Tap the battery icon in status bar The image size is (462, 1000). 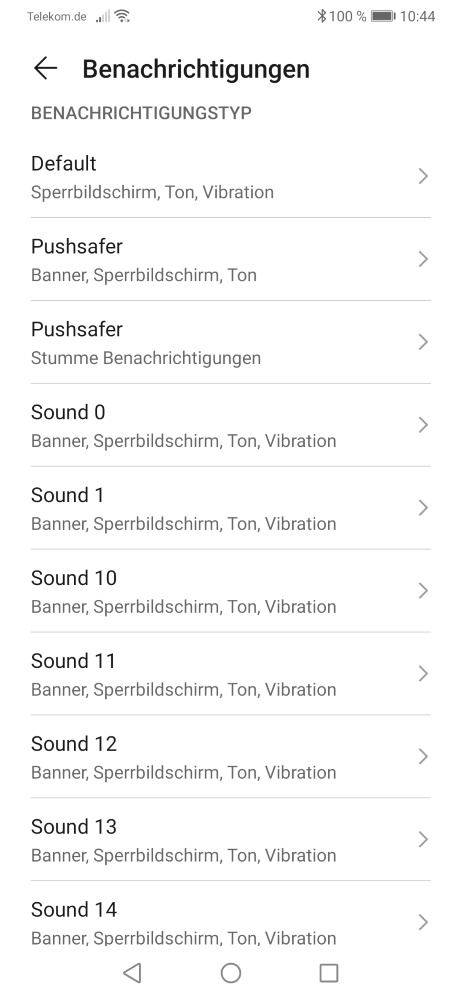(383, 16)
